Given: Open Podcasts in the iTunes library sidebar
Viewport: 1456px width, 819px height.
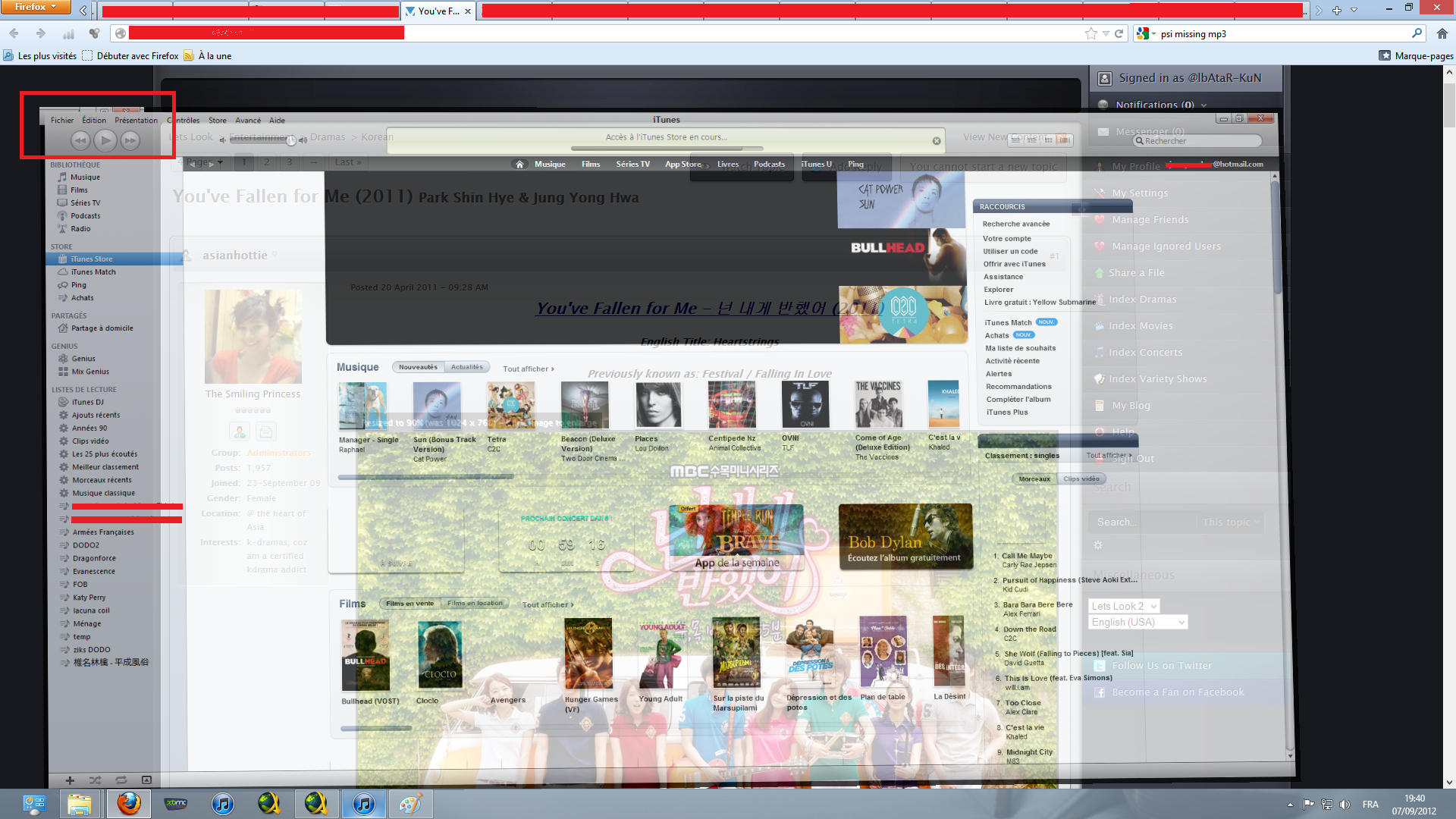Looking at the screenshot, I should [85, 216].
